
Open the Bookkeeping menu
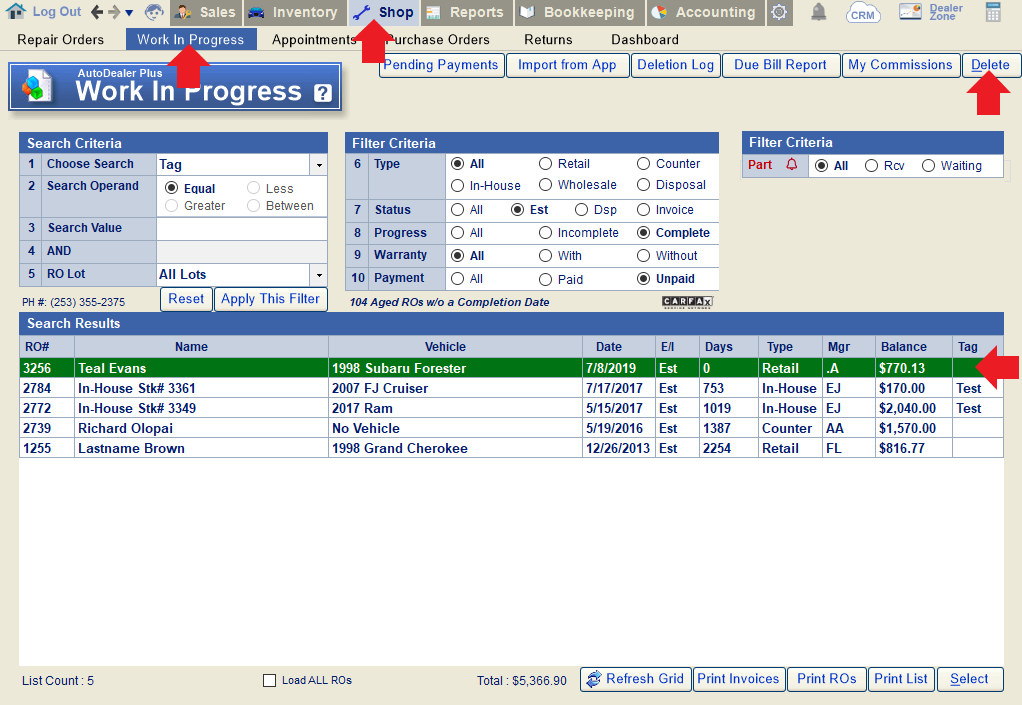point(579,12)
